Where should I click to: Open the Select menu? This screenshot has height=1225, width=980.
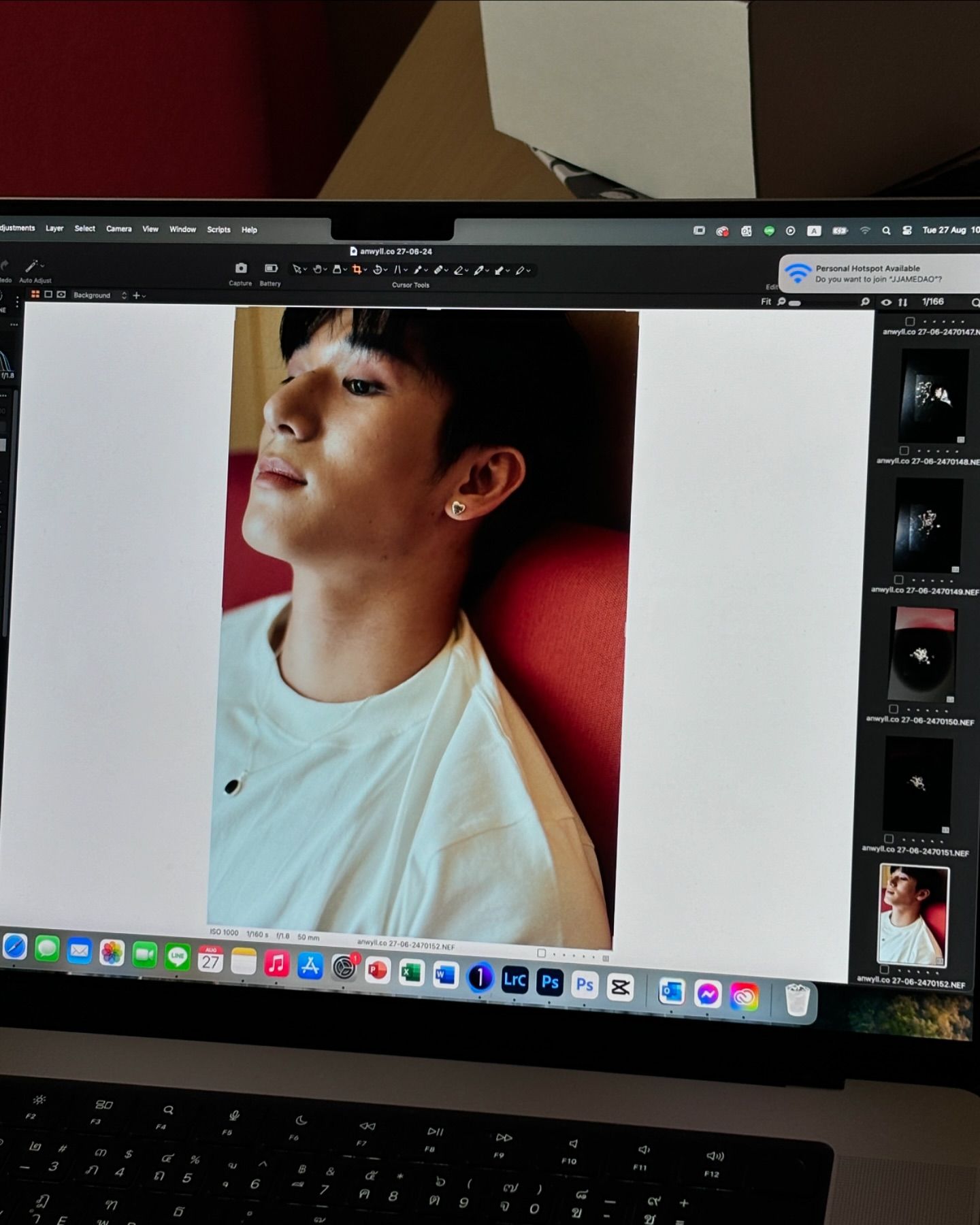tap(85, 229)
